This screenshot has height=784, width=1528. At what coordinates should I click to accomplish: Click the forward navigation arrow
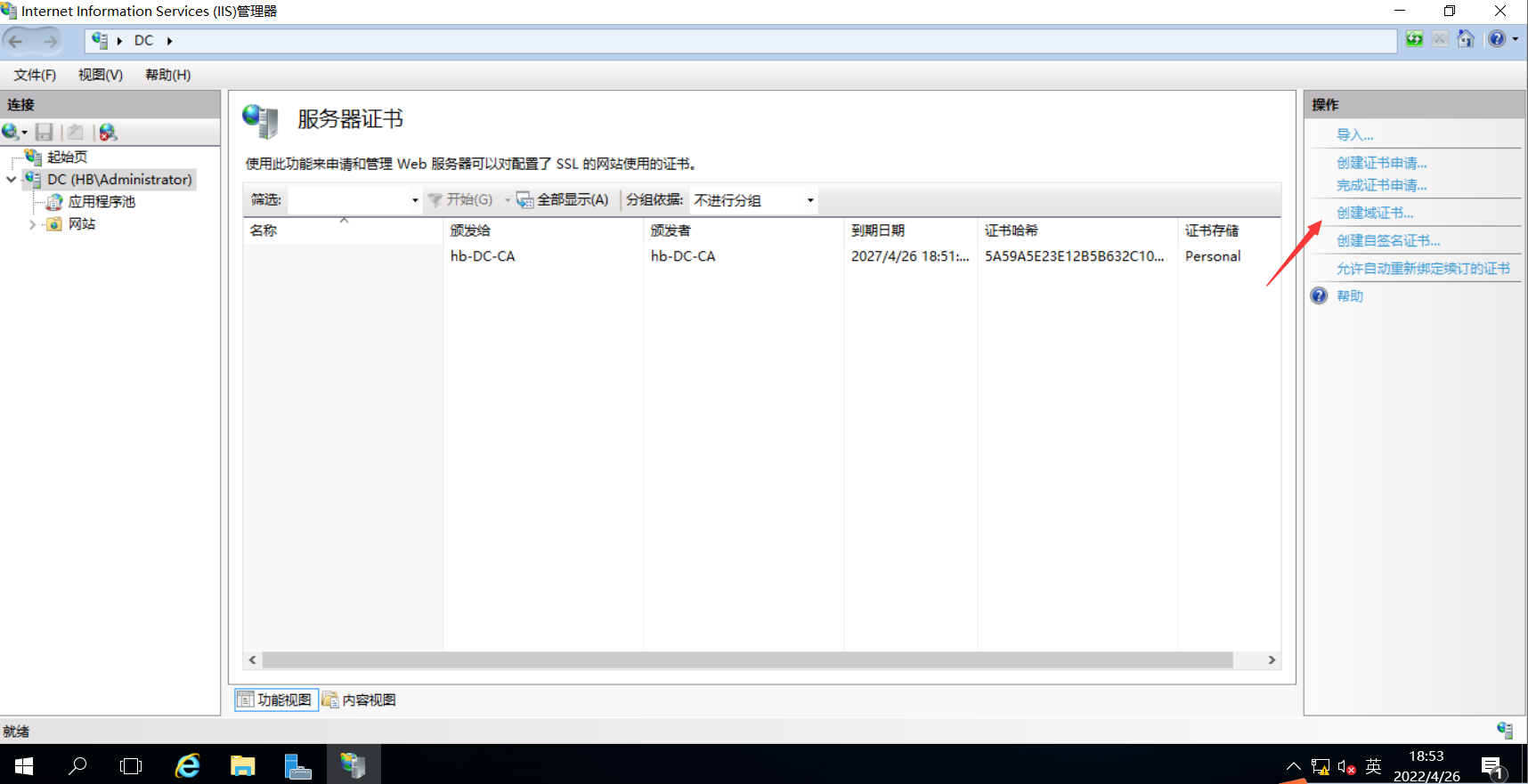[x=50, y=41]
